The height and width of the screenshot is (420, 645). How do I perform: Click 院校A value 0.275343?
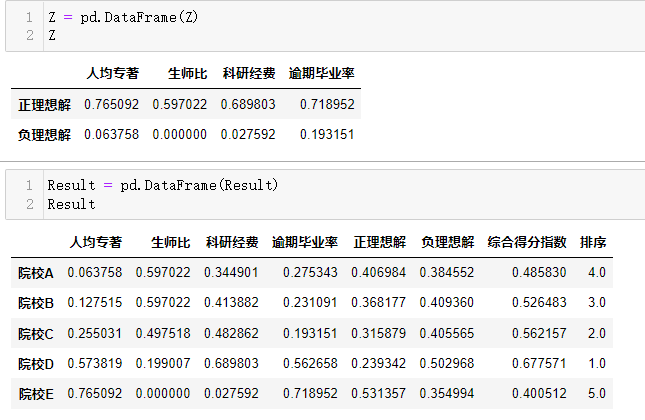tap(310, 272)
